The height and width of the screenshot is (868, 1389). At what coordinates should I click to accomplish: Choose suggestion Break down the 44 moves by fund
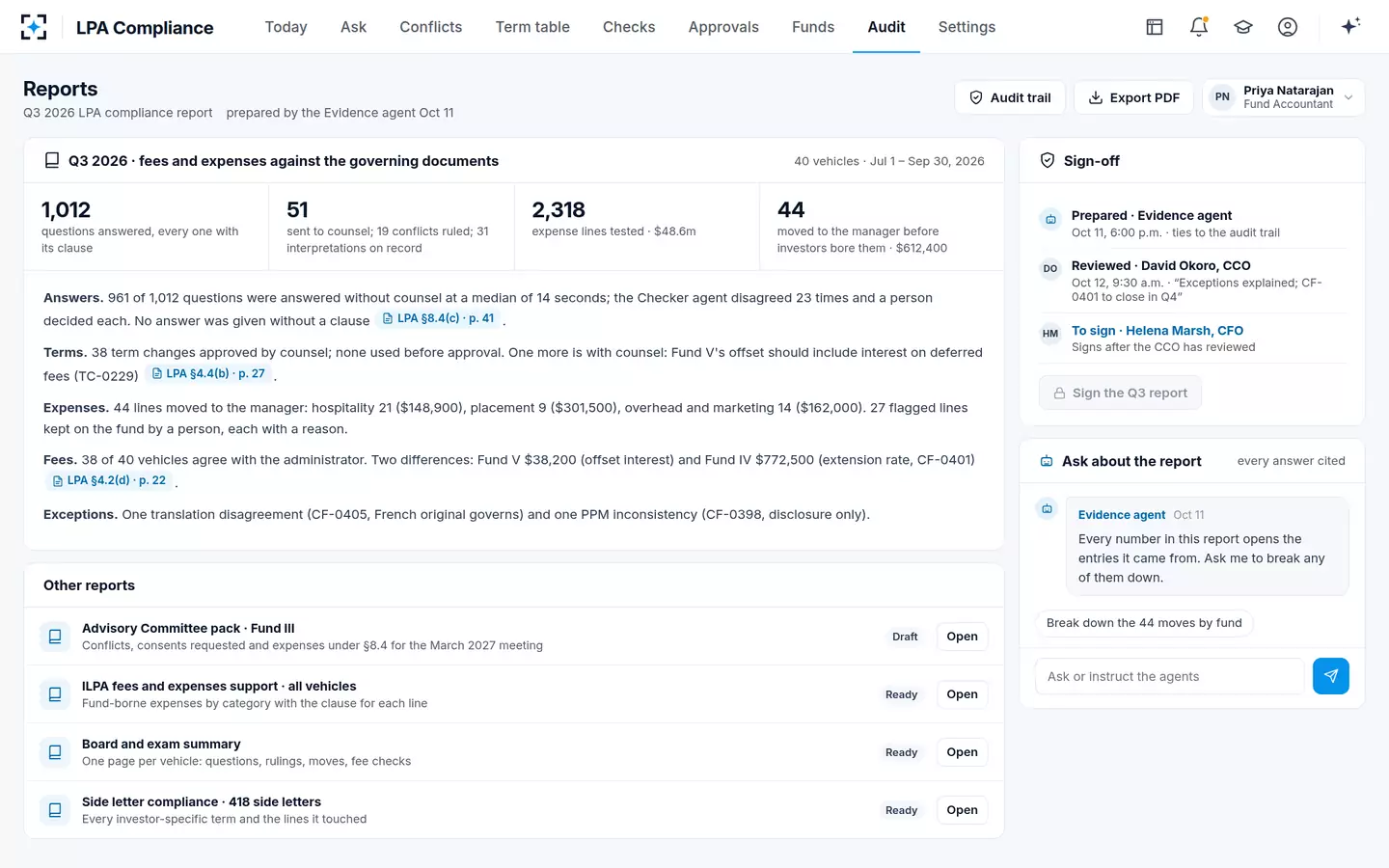1144,623
